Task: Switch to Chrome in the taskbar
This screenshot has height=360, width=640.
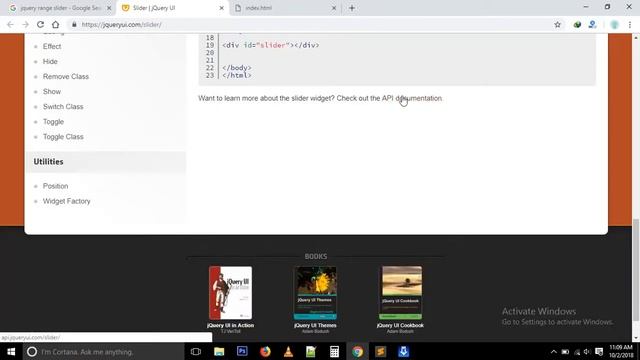Action: (358, 351)
